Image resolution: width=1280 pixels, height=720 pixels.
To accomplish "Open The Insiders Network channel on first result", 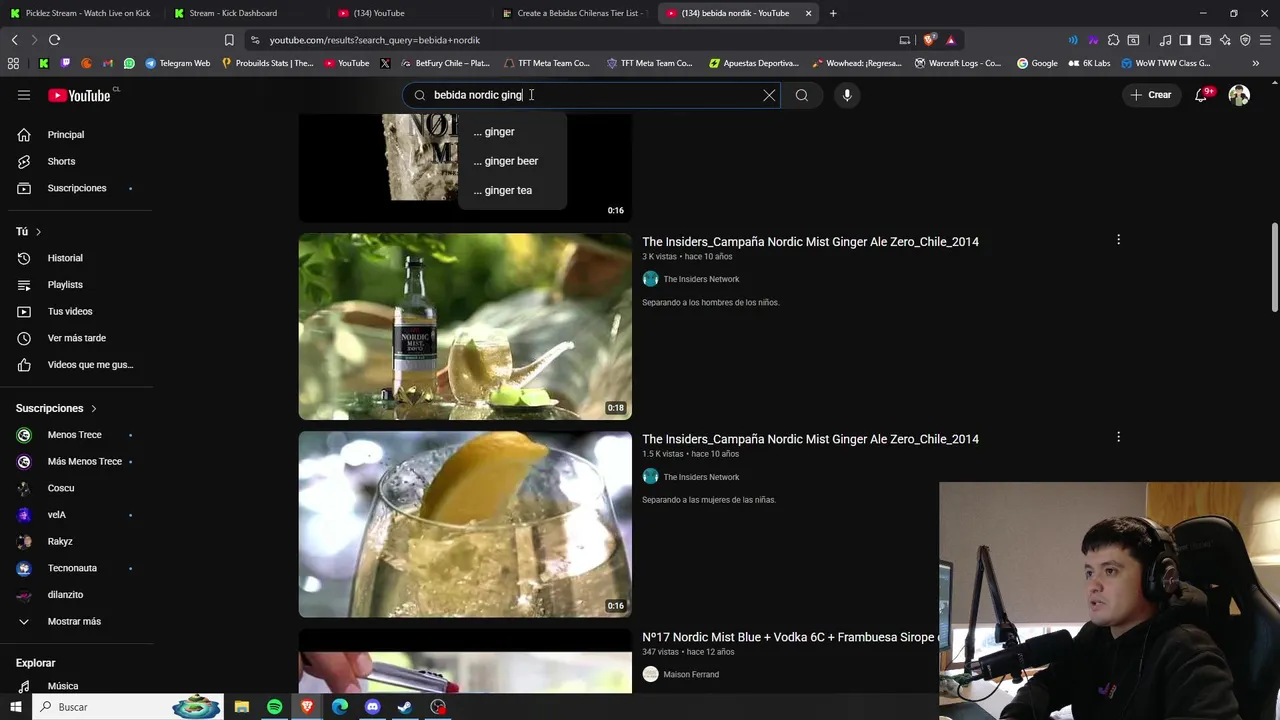I will (x=701, y=279).
